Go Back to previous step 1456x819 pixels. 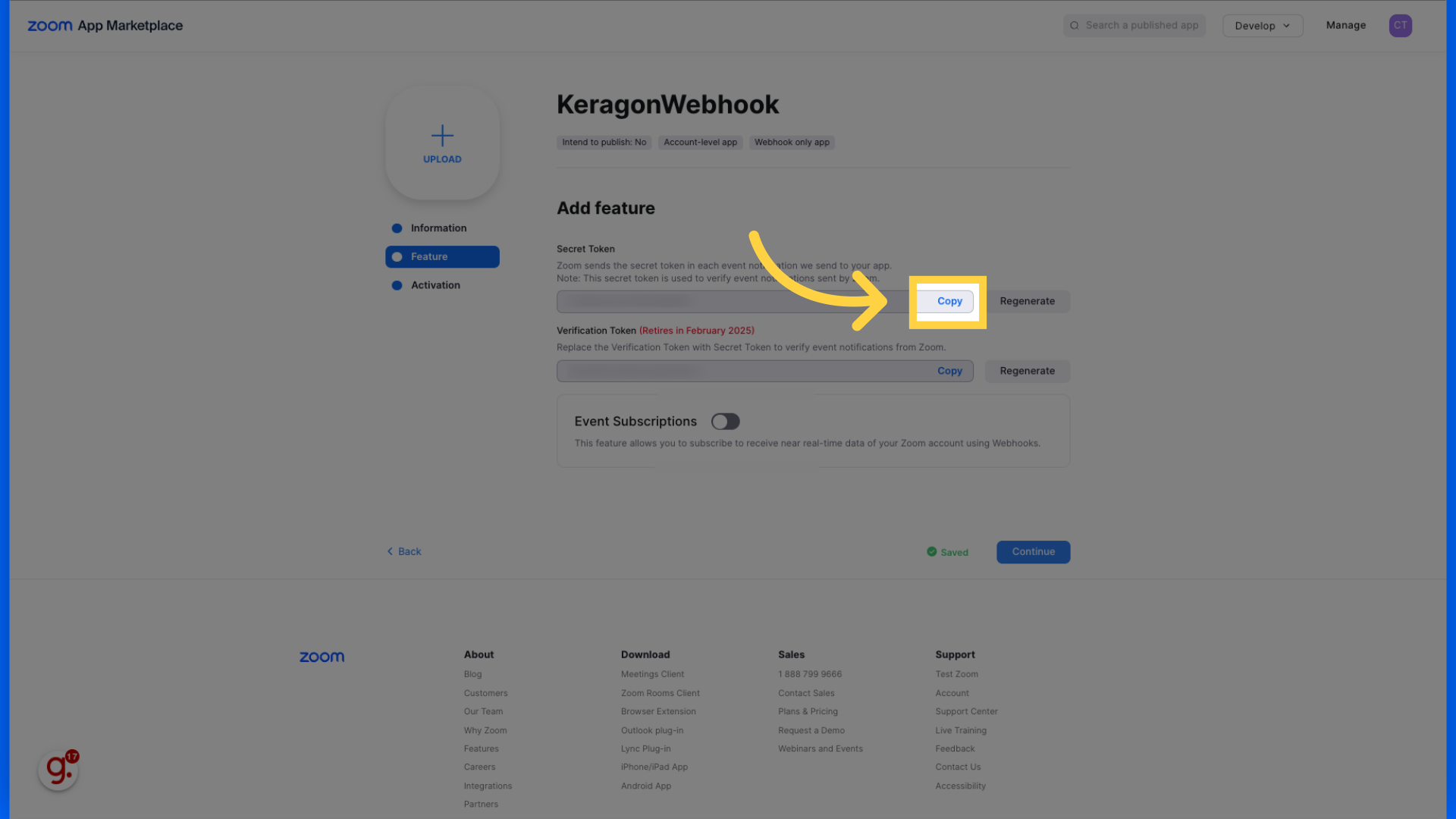click(x=403, y=552)
